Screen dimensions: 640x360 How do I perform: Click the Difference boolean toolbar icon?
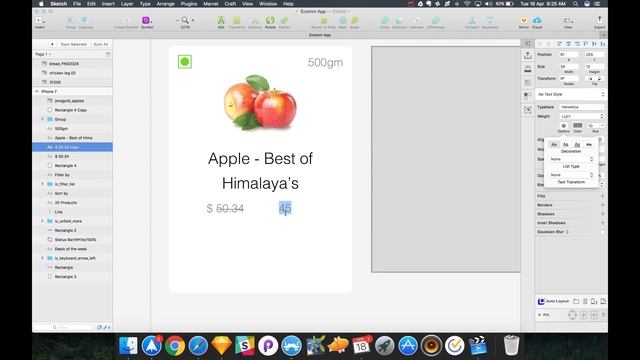click(x=436, y=20)
